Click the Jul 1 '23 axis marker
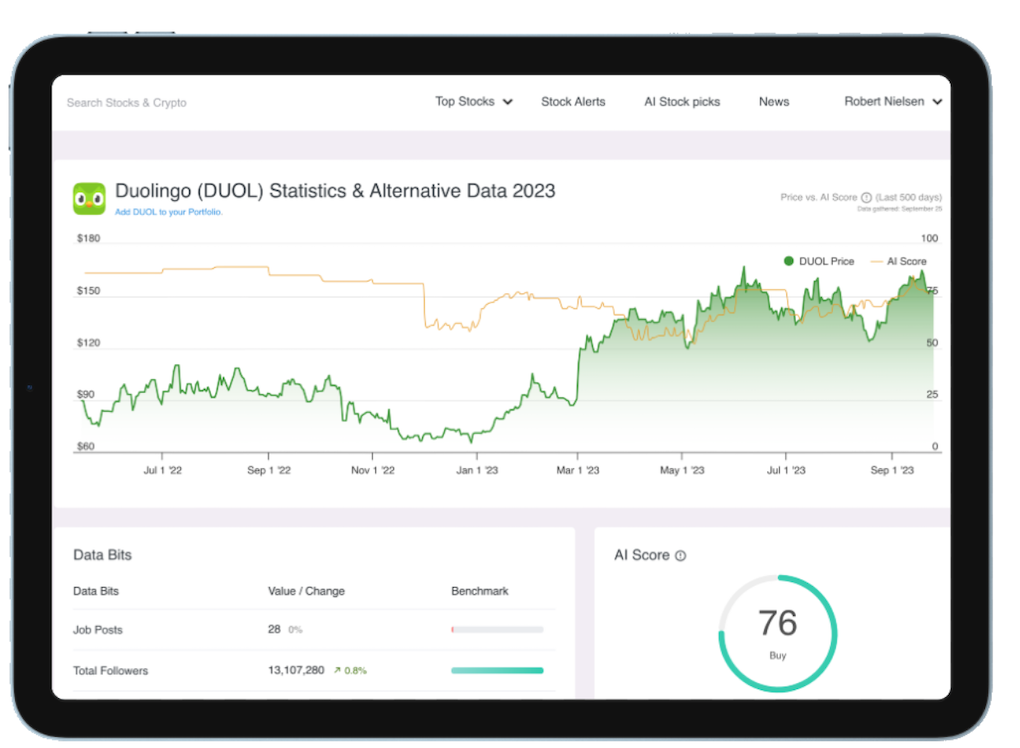 coord(786,470)
